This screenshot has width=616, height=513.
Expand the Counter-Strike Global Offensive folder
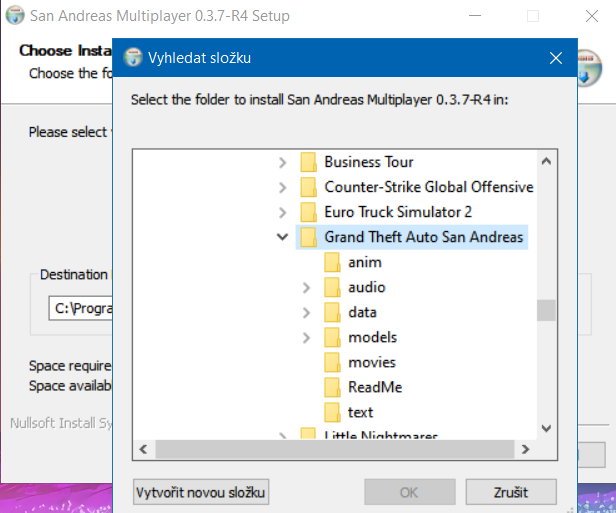click(x=282, y=187)
